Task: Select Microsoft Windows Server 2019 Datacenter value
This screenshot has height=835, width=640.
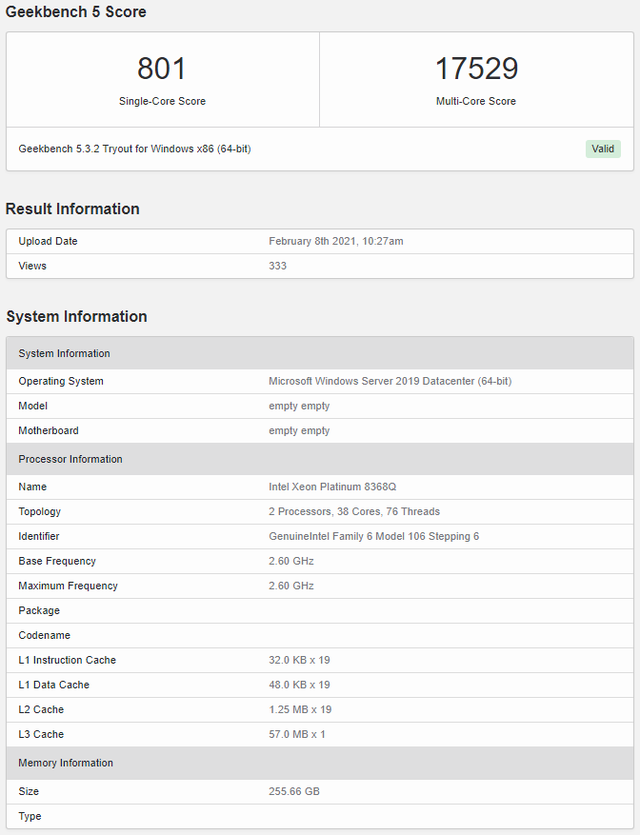Action: coord(390,381)
